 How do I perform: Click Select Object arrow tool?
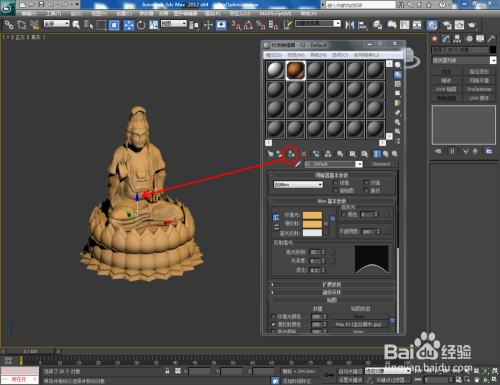76,25
